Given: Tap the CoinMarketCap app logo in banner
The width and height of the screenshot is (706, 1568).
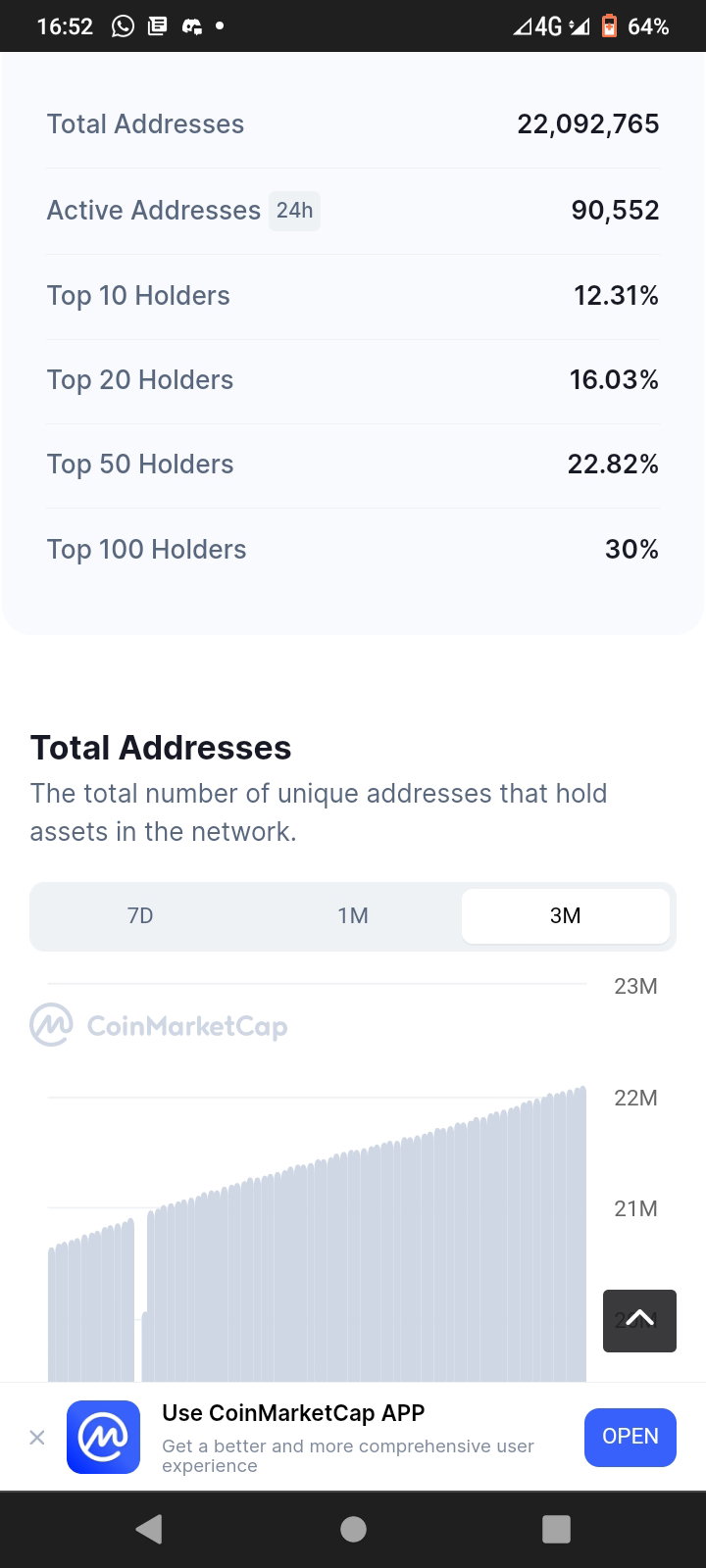Looking at the screenshot, I should [103, 1438].
